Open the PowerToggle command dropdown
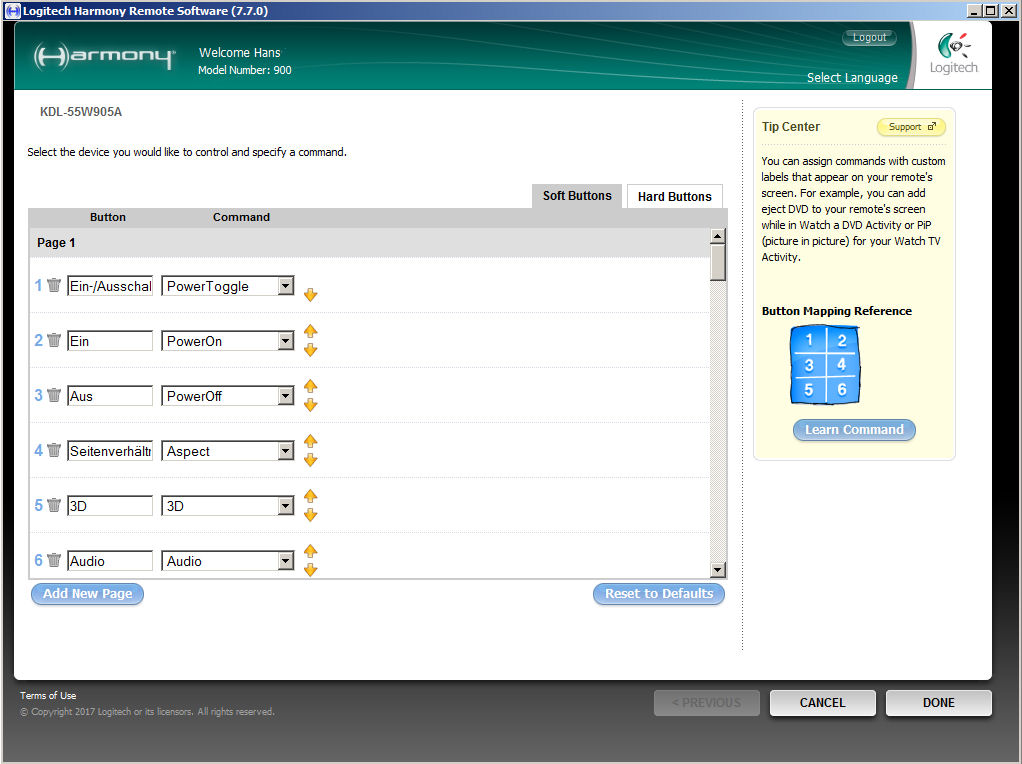The height and width of the screenshot is (764, 1022). pyautogui.click(x=285, y=286)
